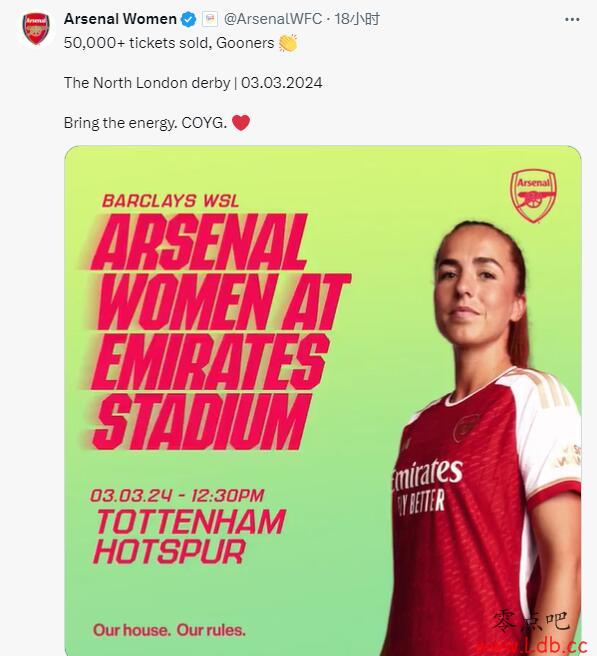Click the Arsenal crest on the poster

pyautogui.click(x=533, y=195)
